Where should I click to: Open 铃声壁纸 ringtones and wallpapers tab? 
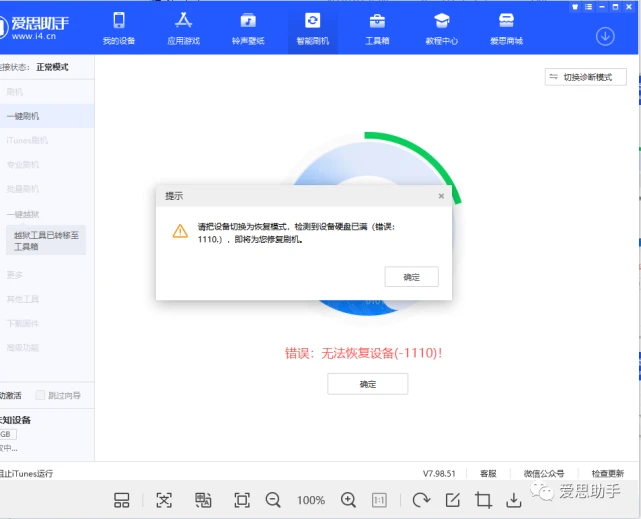pyautogui.click(x=248, y=29)
